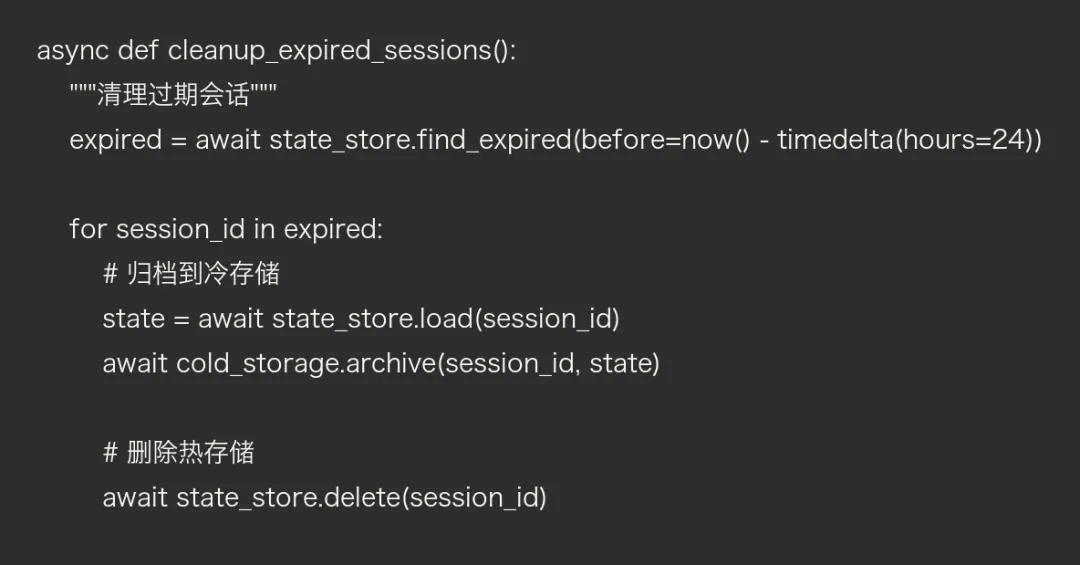The height and width of the screenshot is (565, 1080).
Task: Click the "def" keyword
Action: [x=139, y=51]
